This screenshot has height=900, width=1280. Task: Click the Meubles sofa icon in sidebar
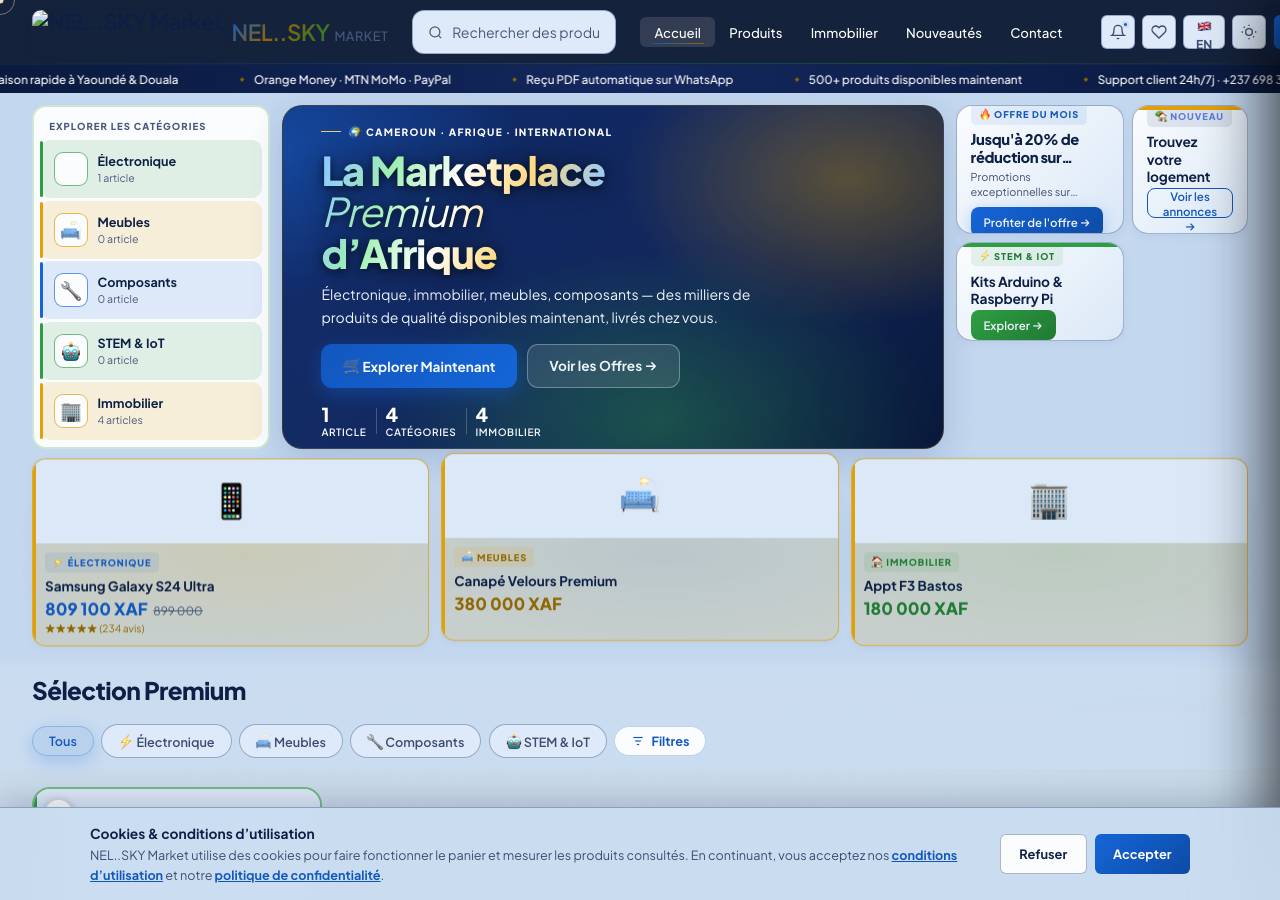tap(71, 230)
